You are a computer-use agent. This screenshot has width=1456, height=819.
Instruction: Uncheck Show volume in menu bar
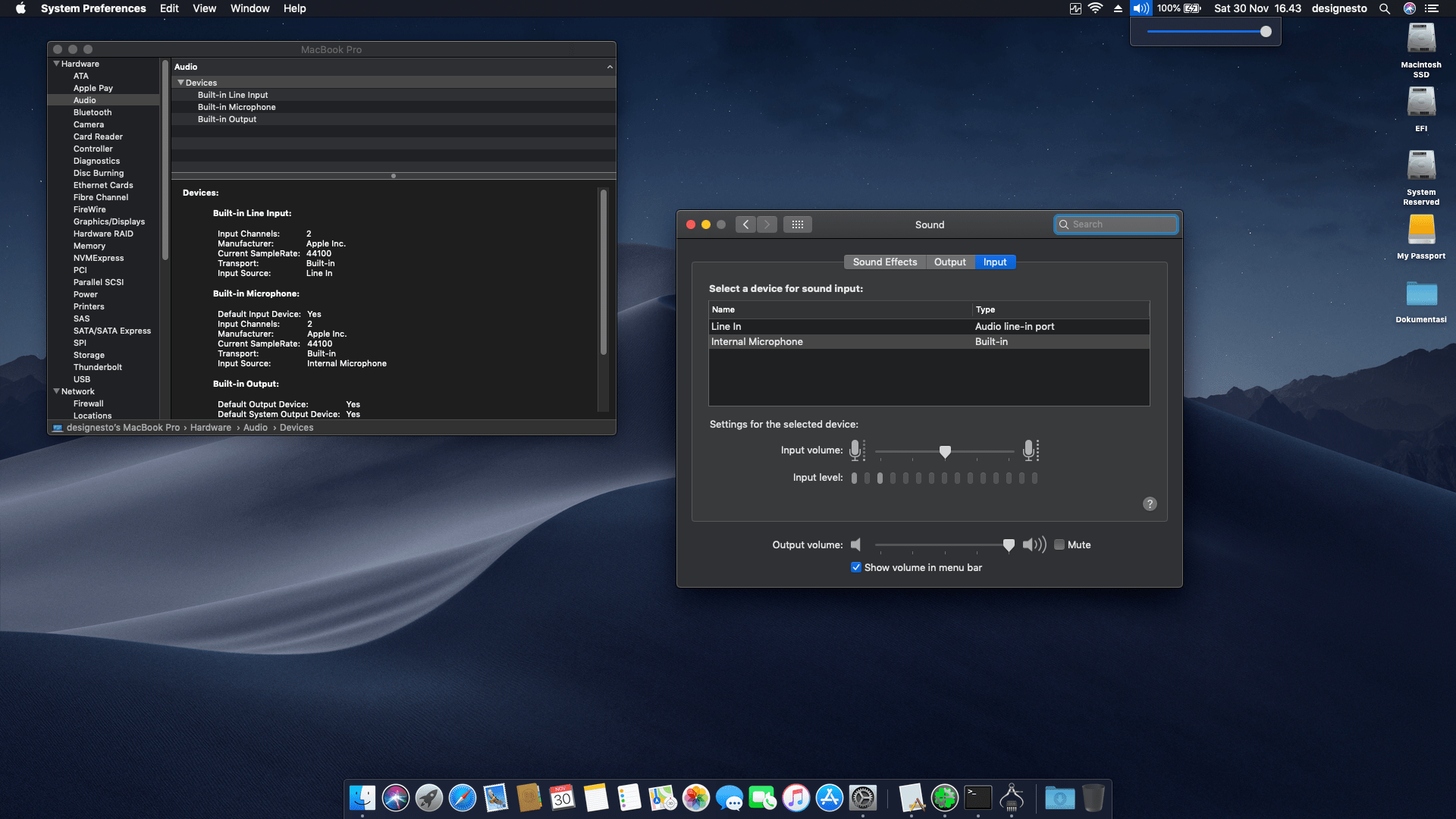tap(856, 567)
